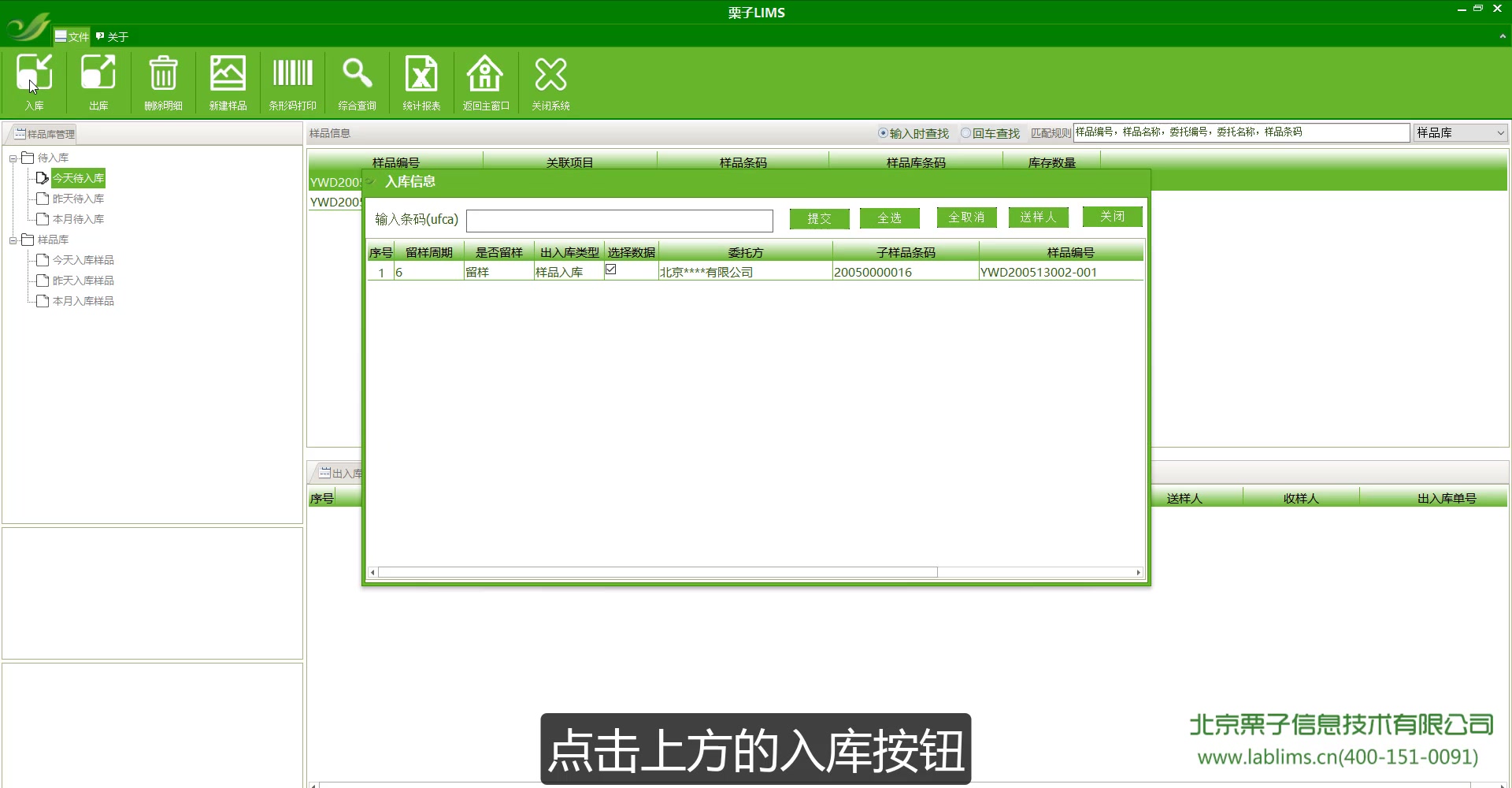Collapse the 待入库 tree node
Image resolution: width=1512 pixels, height=788 pixels.
[13, 157]
